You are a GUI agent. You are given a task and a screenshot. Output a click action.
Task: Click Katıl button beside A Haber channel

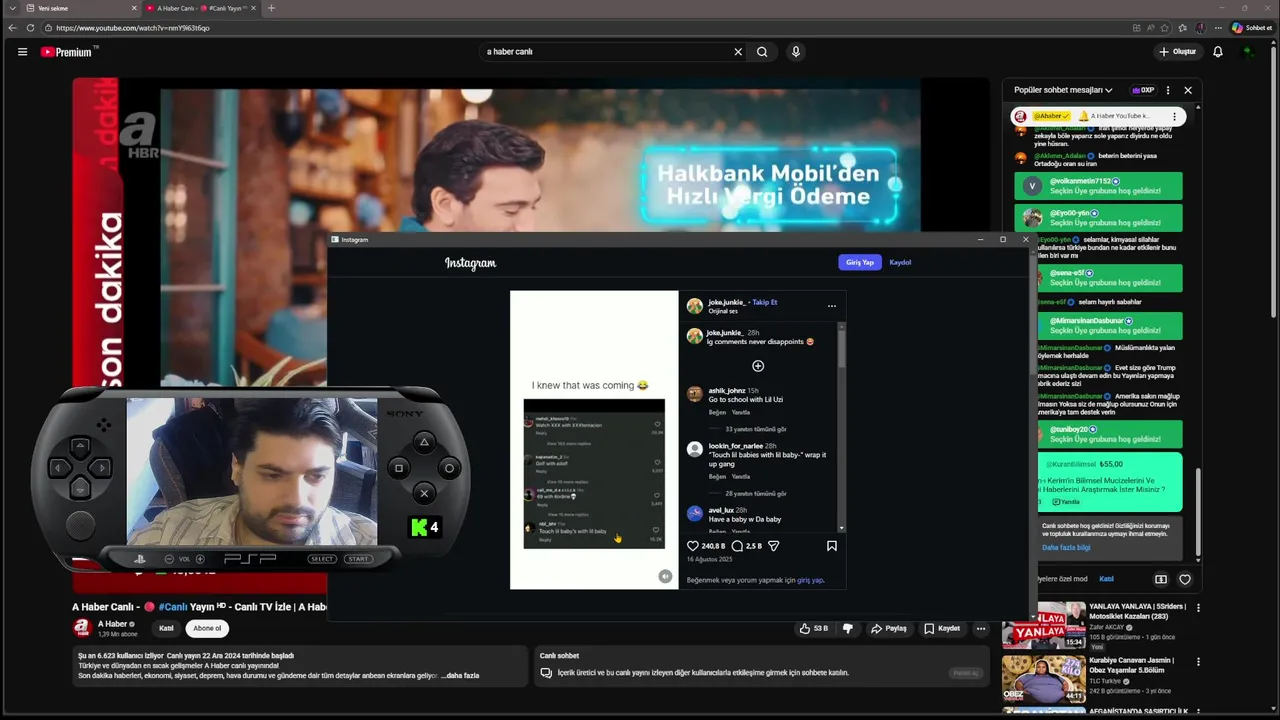(166, 628)
